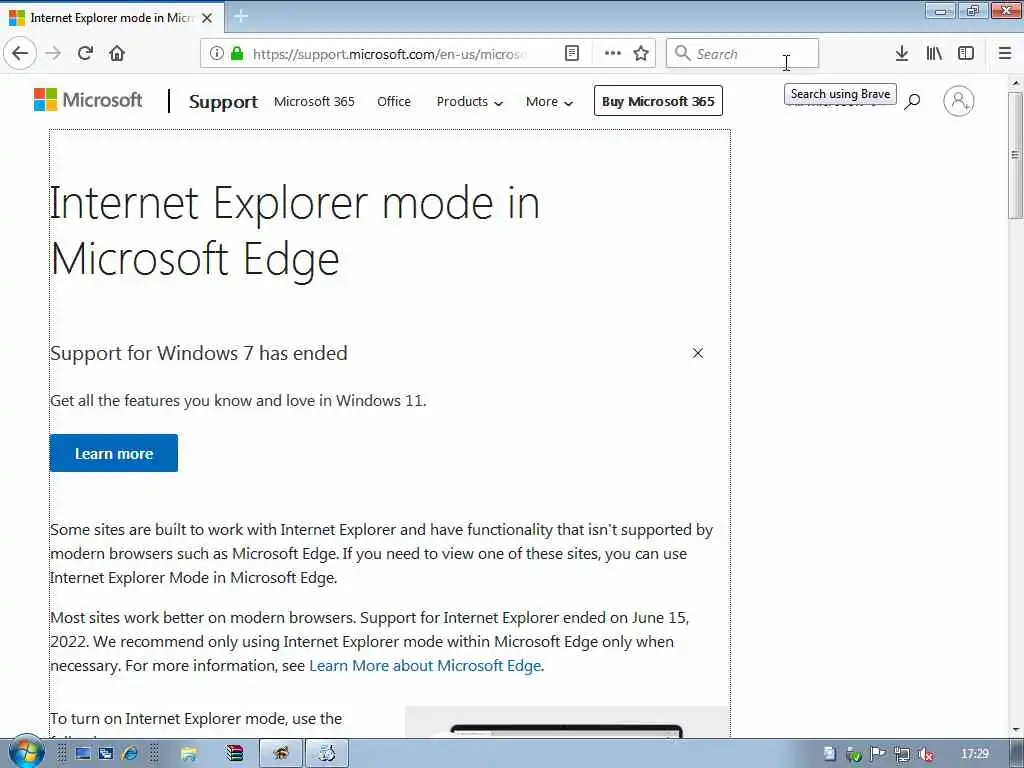
Task: Toggle reader view in address bar
Action: coord(571,54)
